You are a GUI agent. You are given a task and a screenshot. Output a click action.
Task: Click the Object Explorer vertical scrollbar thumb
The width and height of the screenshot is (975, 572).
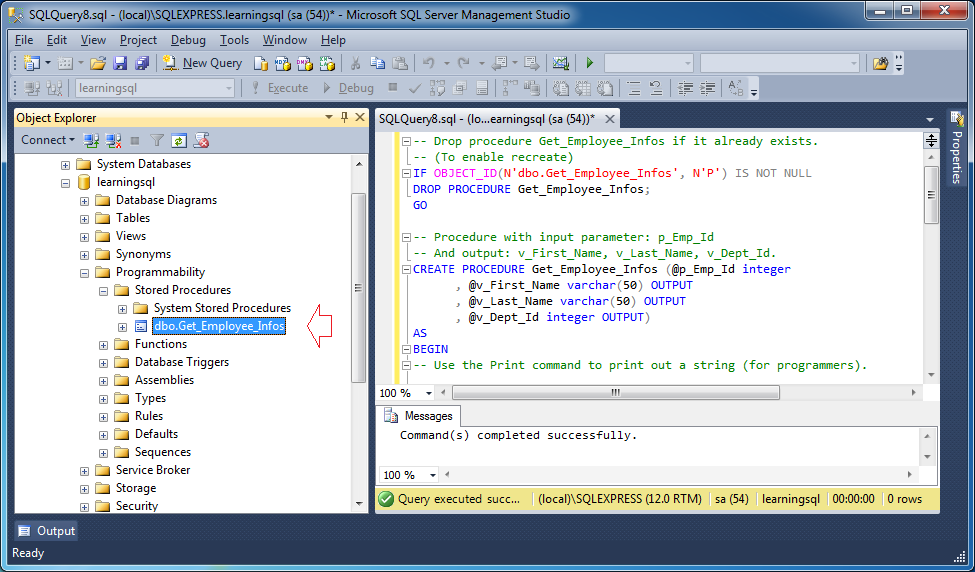(x=359, y=287)
